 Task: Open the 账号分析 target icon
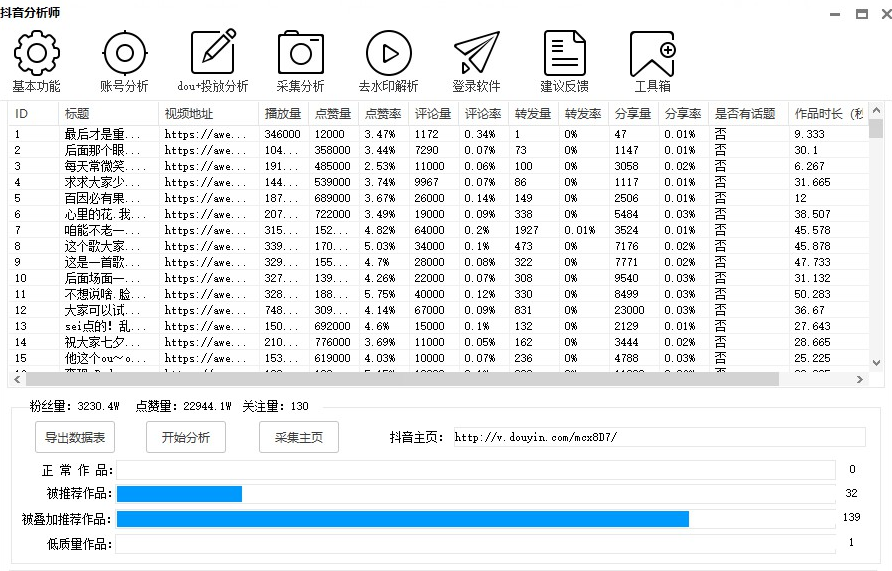coord(124,53)
